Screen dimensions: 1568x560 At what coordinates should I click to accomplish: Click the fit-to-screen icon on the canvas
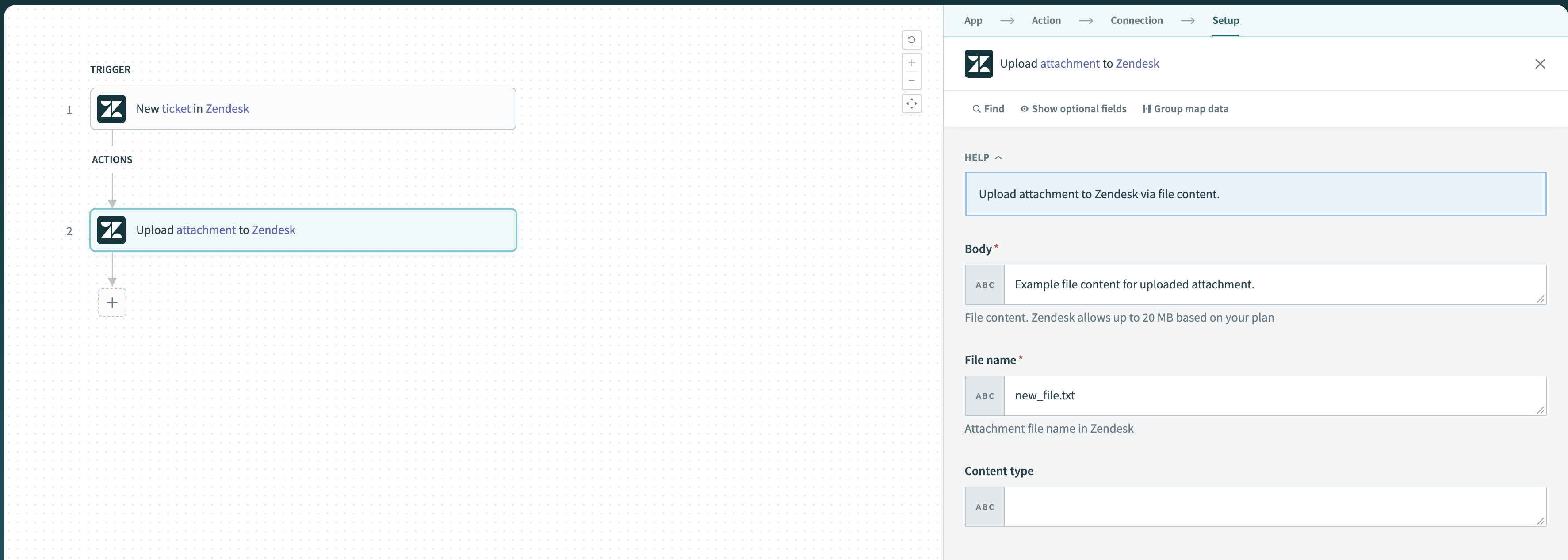[911, 104]
